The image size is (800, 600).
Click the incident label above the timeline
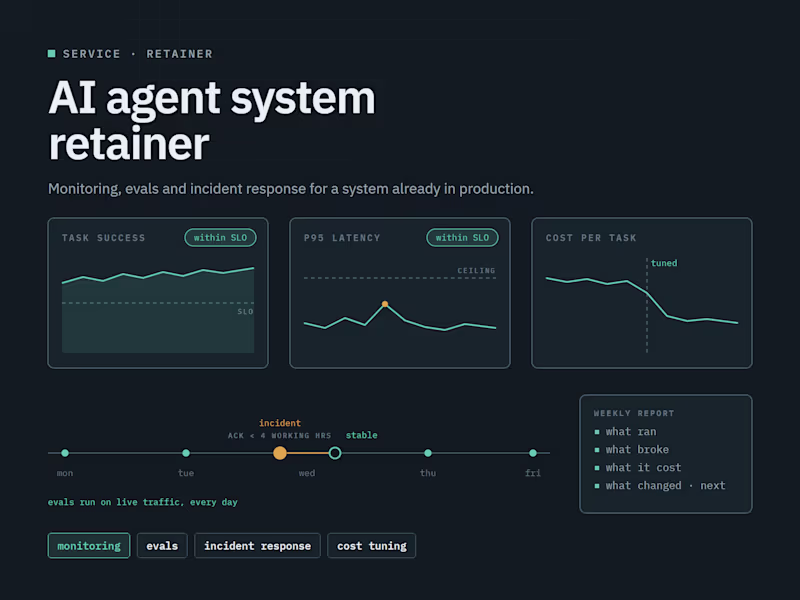(280, 423)
